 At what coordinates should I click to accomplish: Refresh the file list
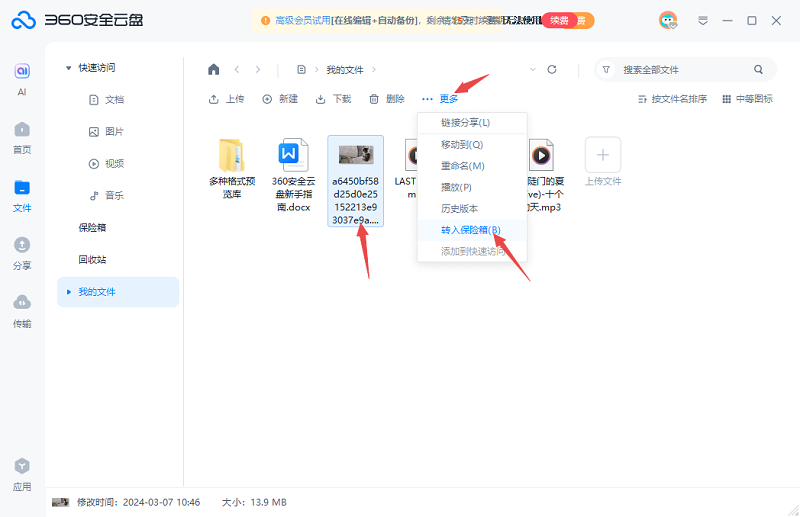[x=552, y=69]
